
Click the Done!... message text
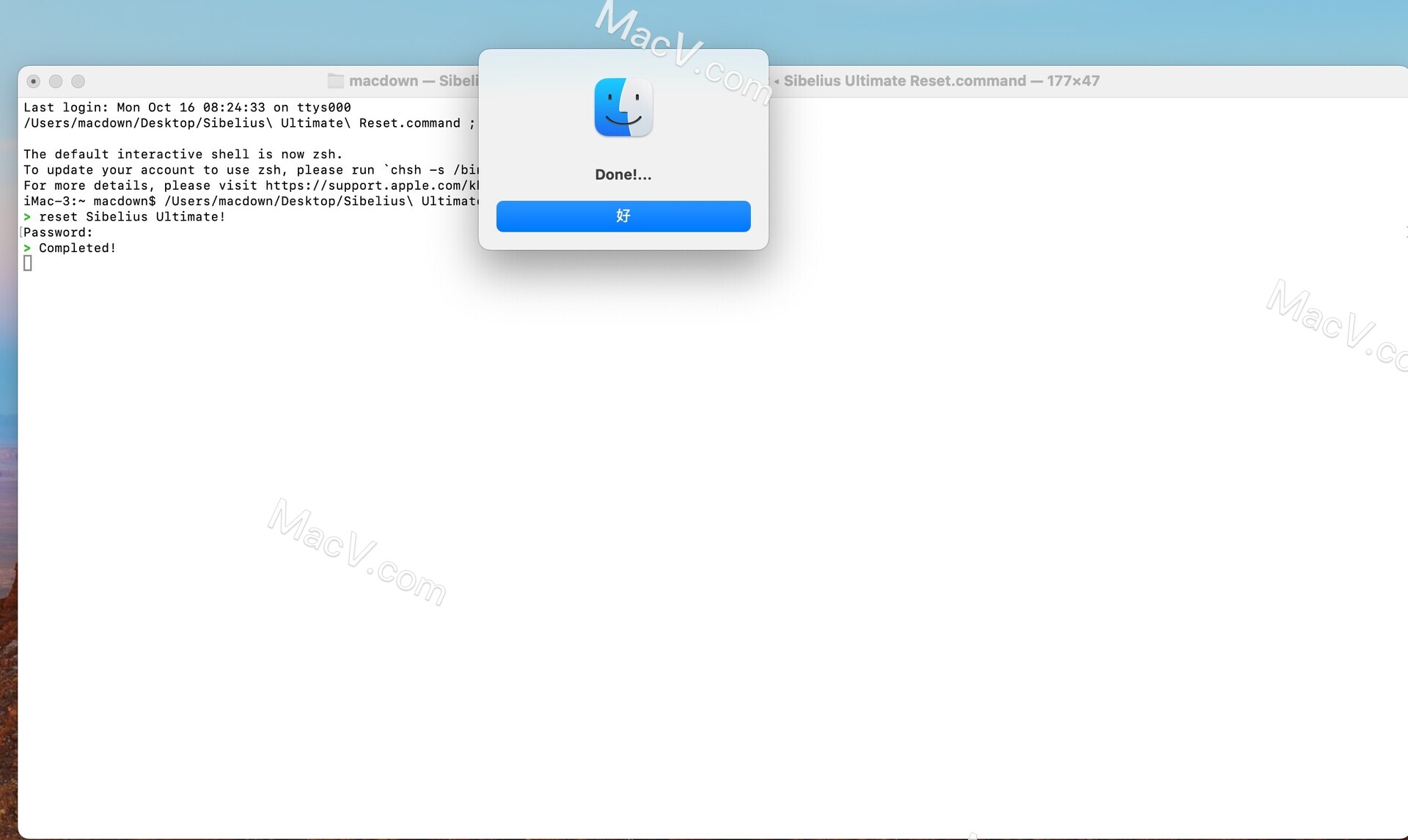[623, 174]
